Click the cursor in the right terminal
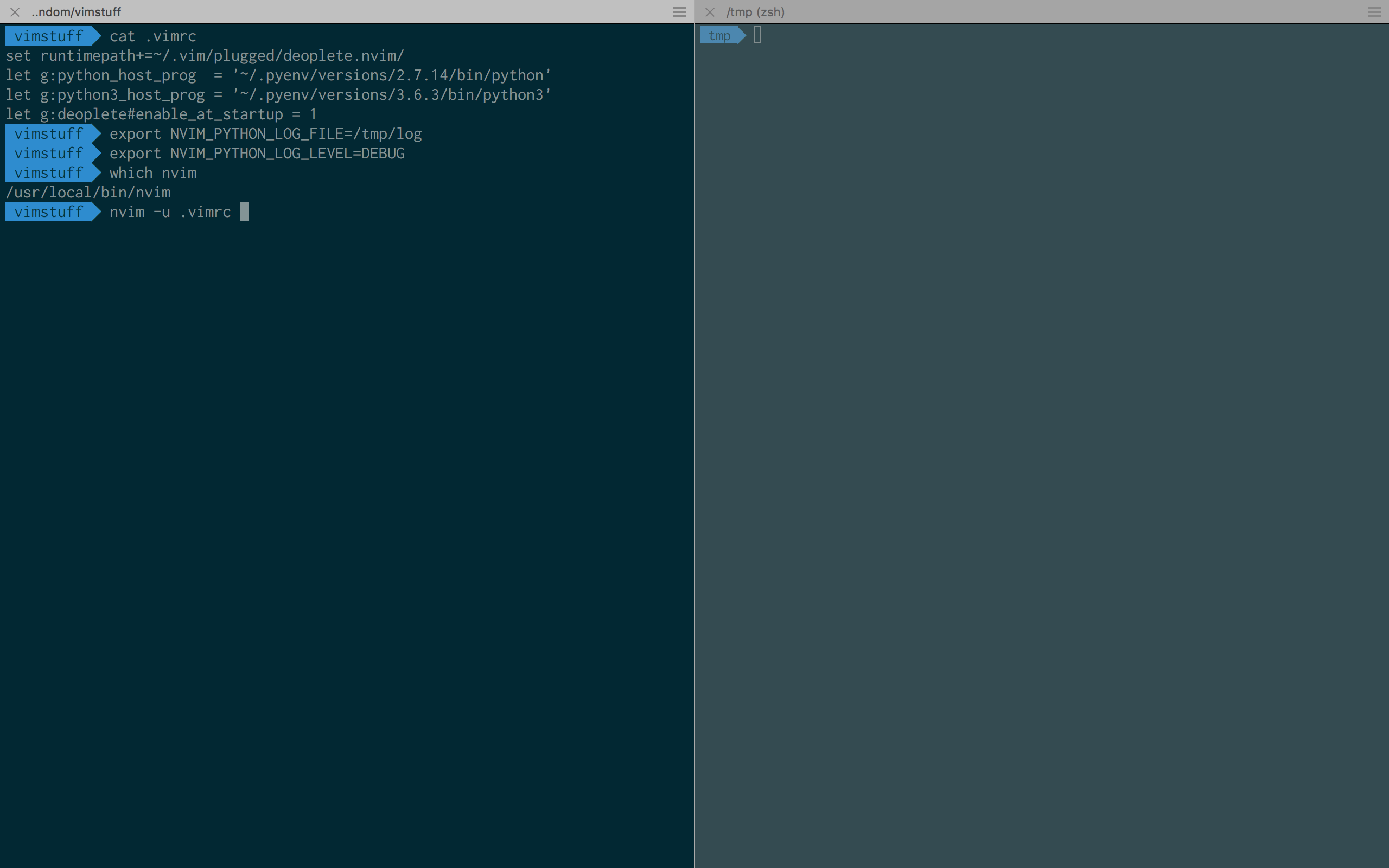Viewport: 1389px width, 868px height. tap(756, 35)
